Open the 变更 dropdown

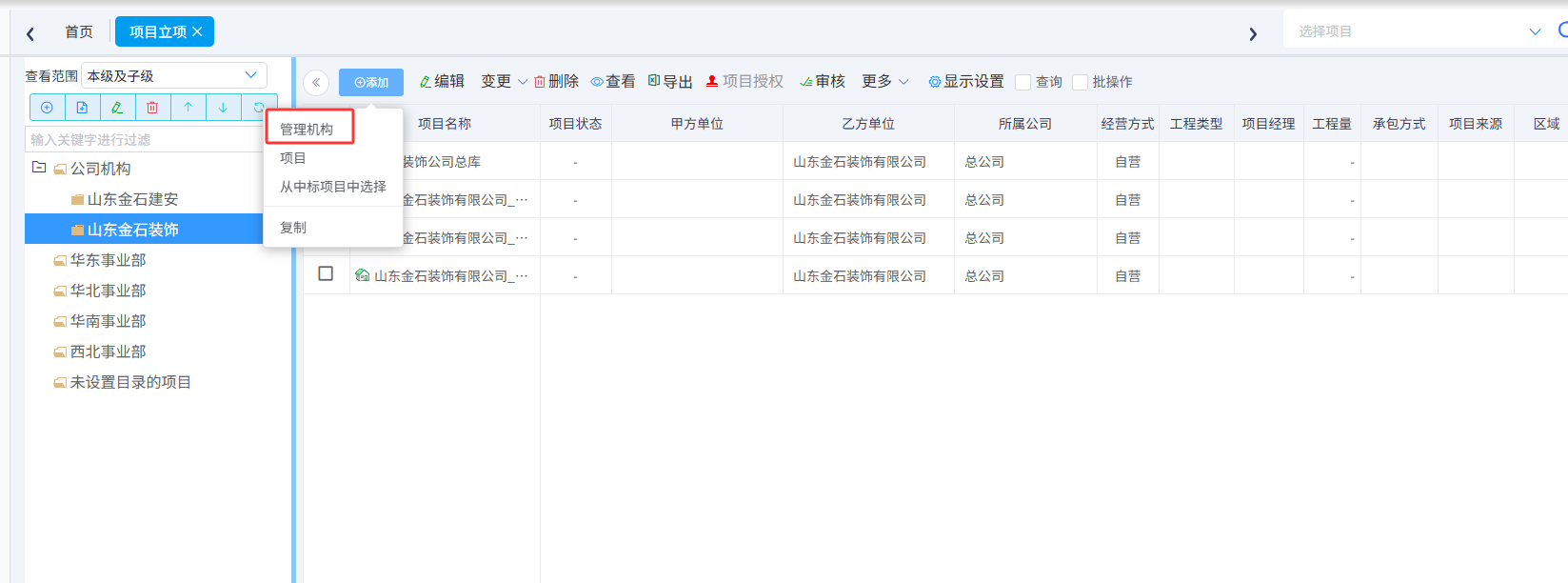pos(504,82)
